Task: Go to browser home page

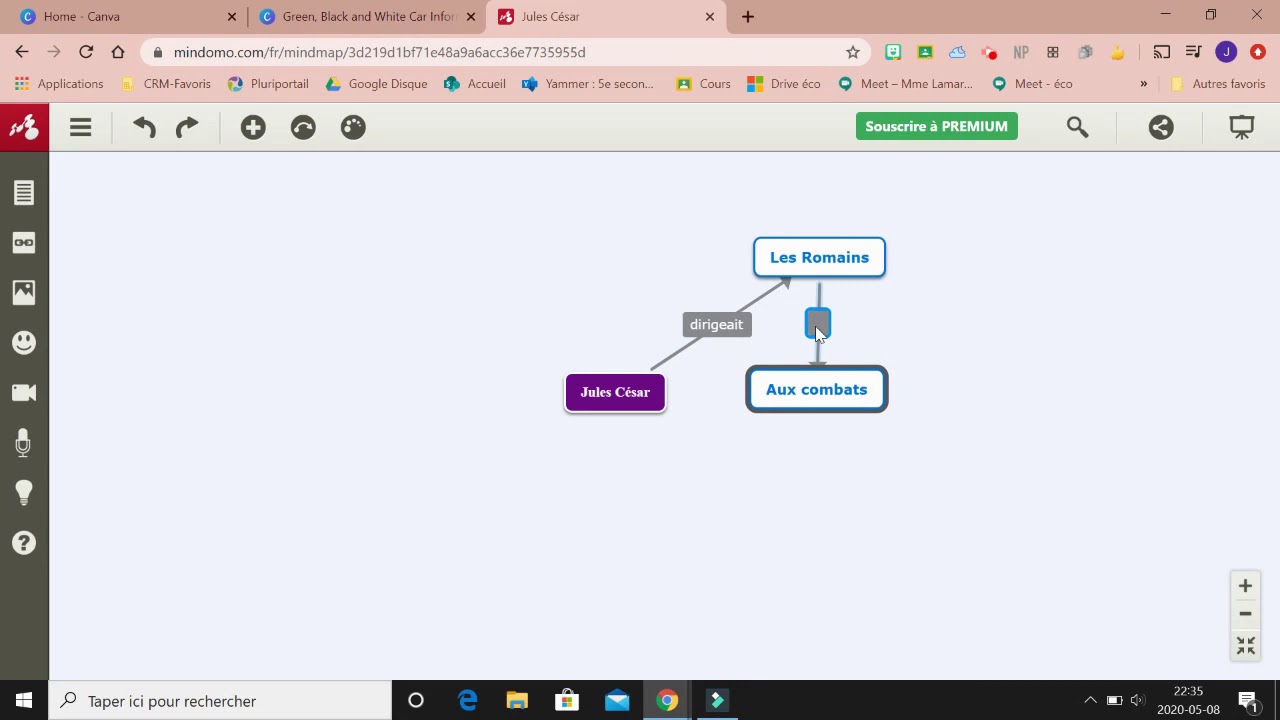Action: pos(118,52)
